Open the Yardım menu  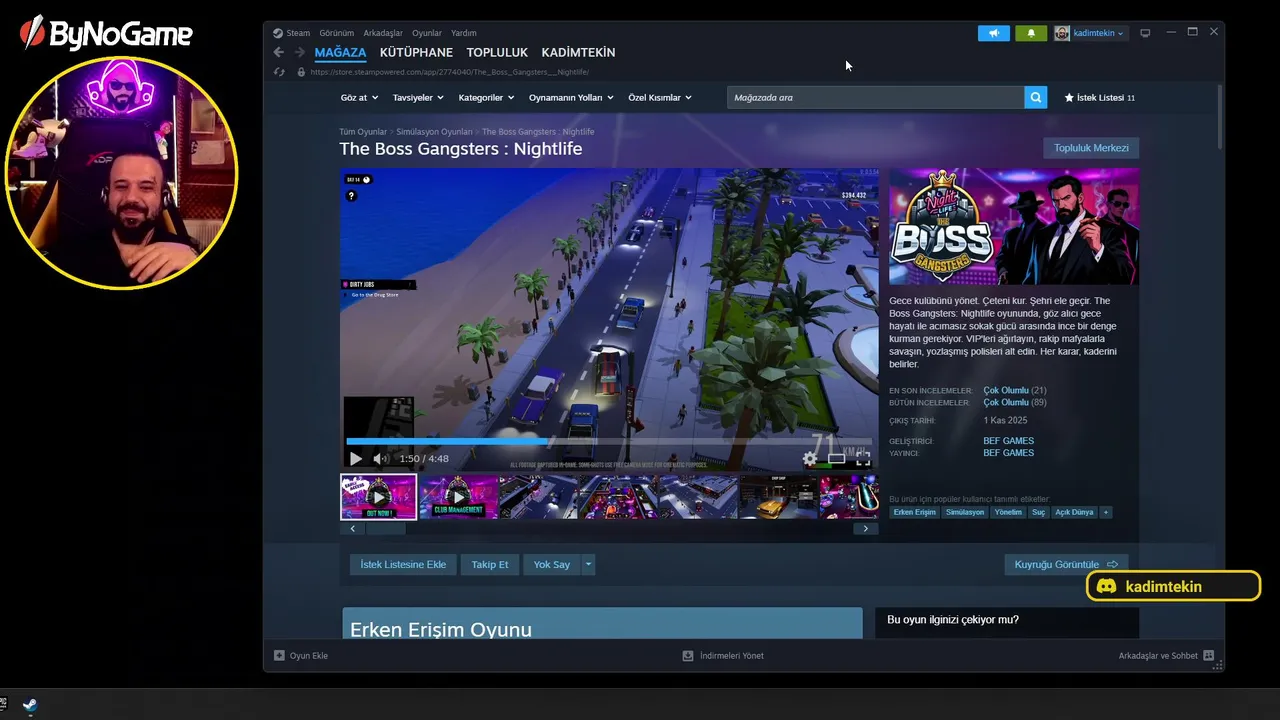pos(464,33)
